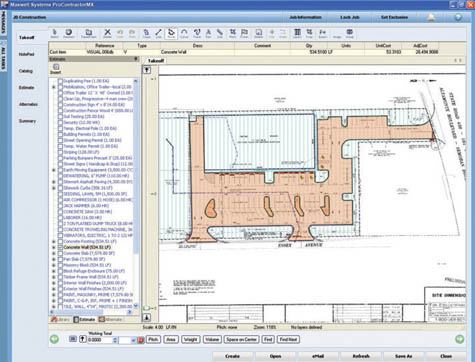
Task: Check the JACK HAMMER checkbox
Action: pyautogui.click(x=60, y=206)
